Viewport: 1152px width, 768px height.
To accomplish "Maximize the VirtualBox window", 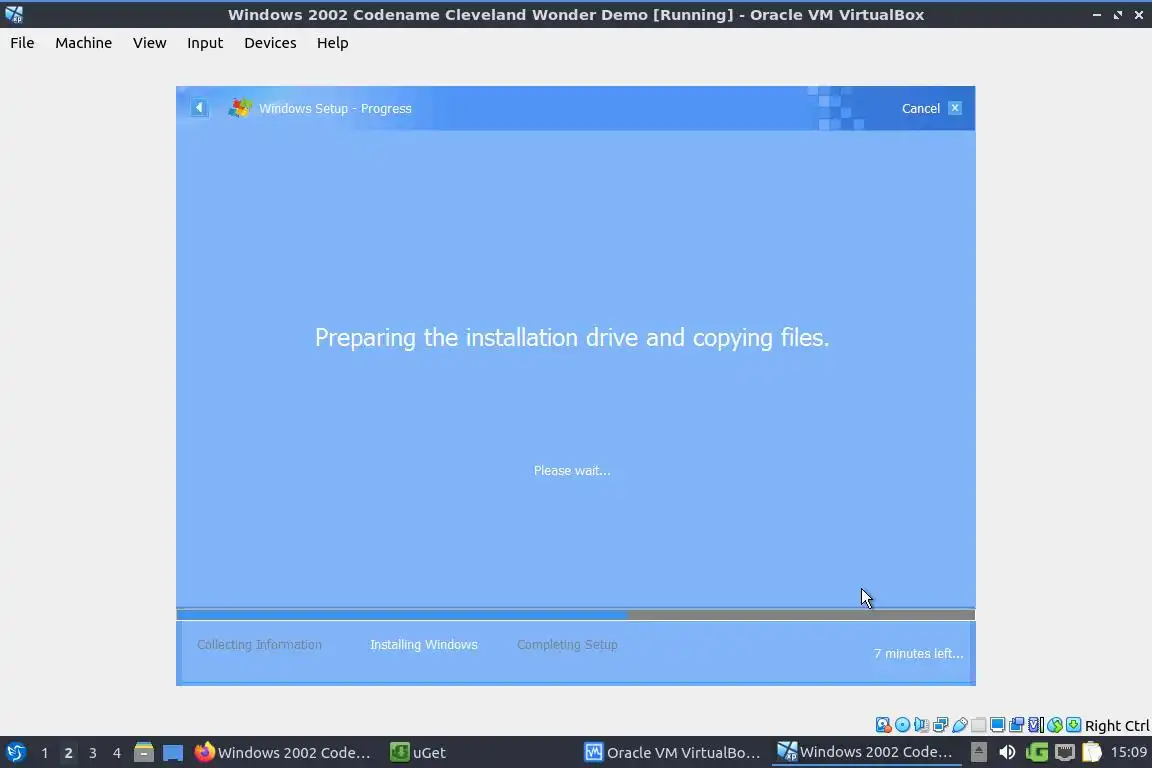I will click(x=1117, y=15).
